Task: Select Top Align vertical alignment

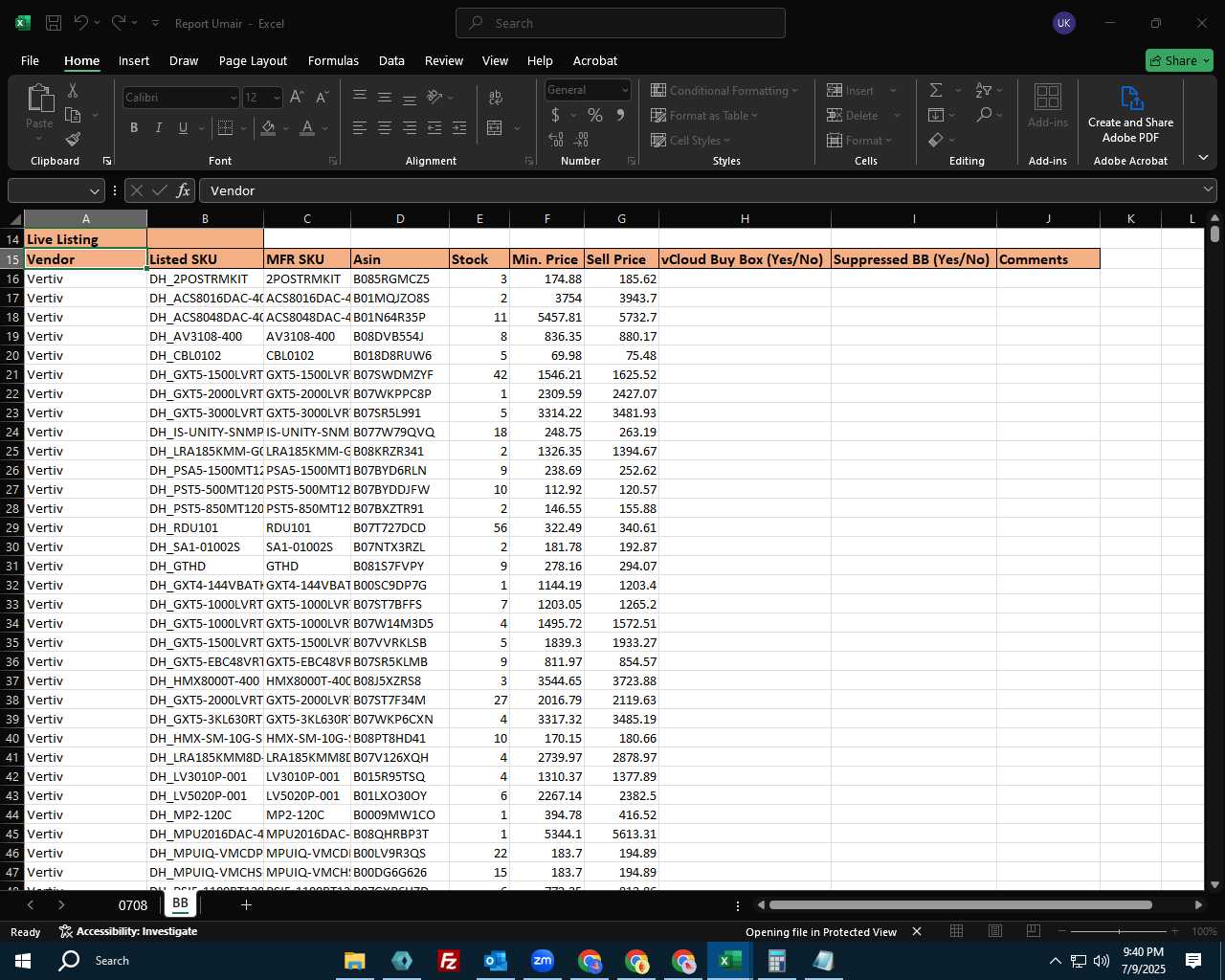Action: click(x=359, y=98)
